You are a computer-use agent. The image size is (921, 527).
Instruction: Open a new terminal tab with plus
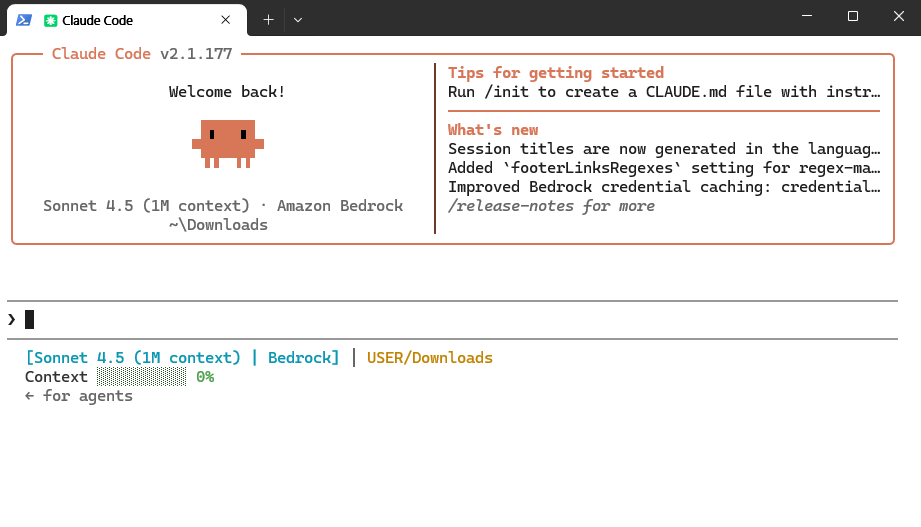click(268, 20)
